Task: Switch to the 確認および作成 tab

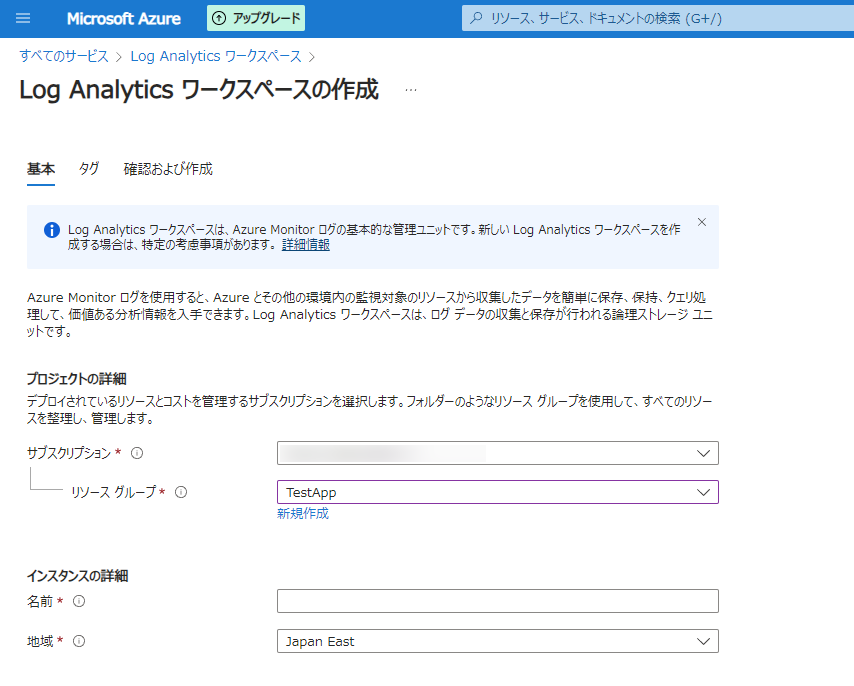Action: 168,169
